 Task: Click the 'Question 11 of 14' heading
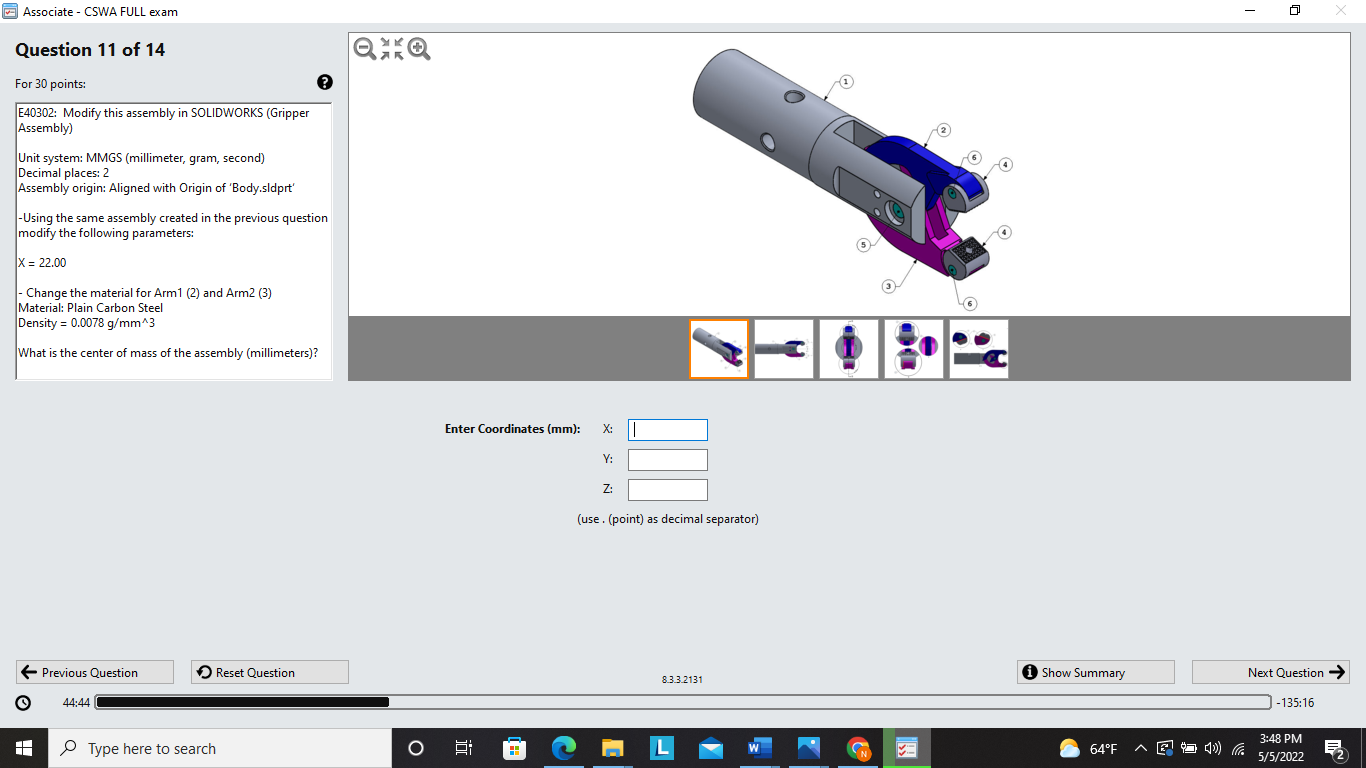[x=90, y=50]
